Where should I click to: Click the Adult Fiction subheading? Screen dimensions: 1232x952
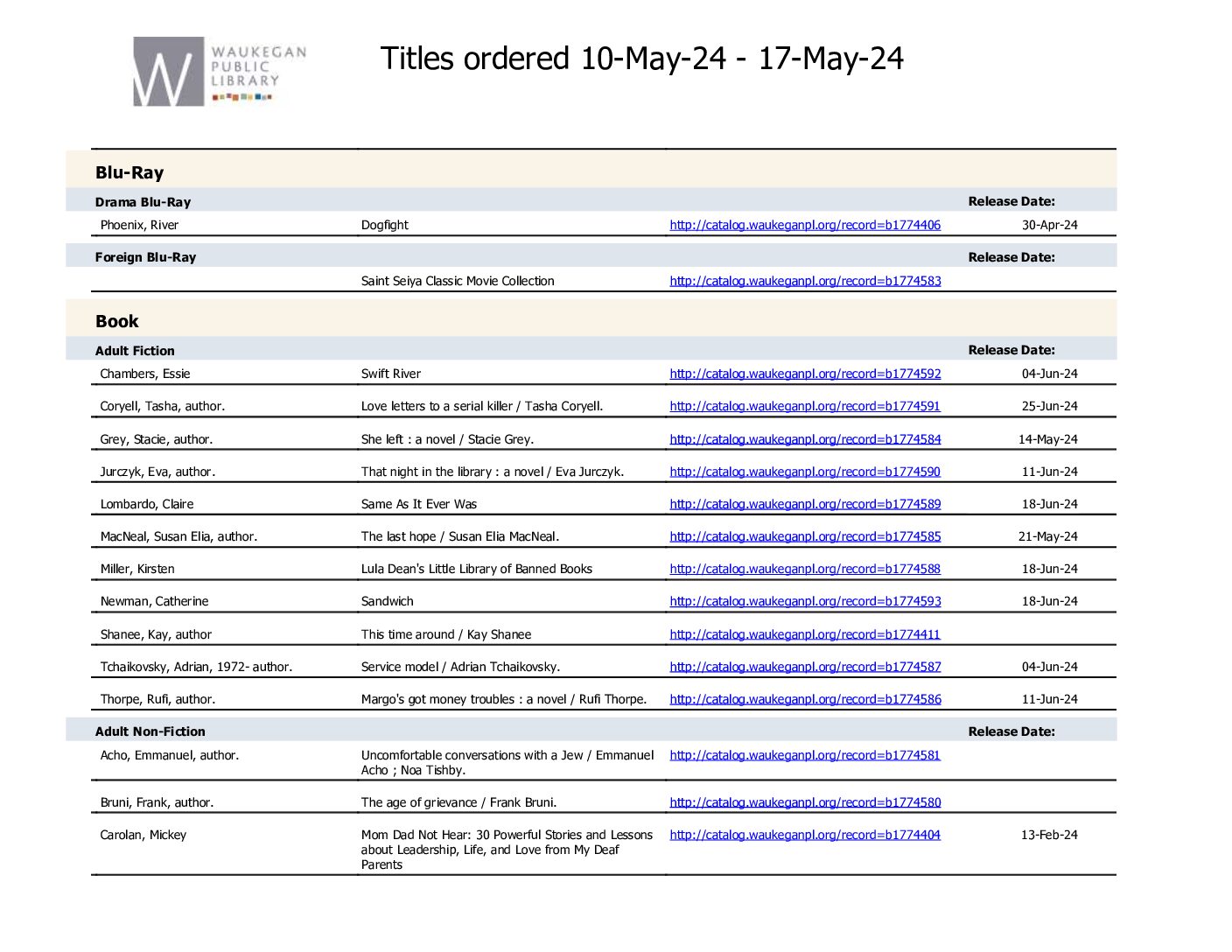click(135, 351)
